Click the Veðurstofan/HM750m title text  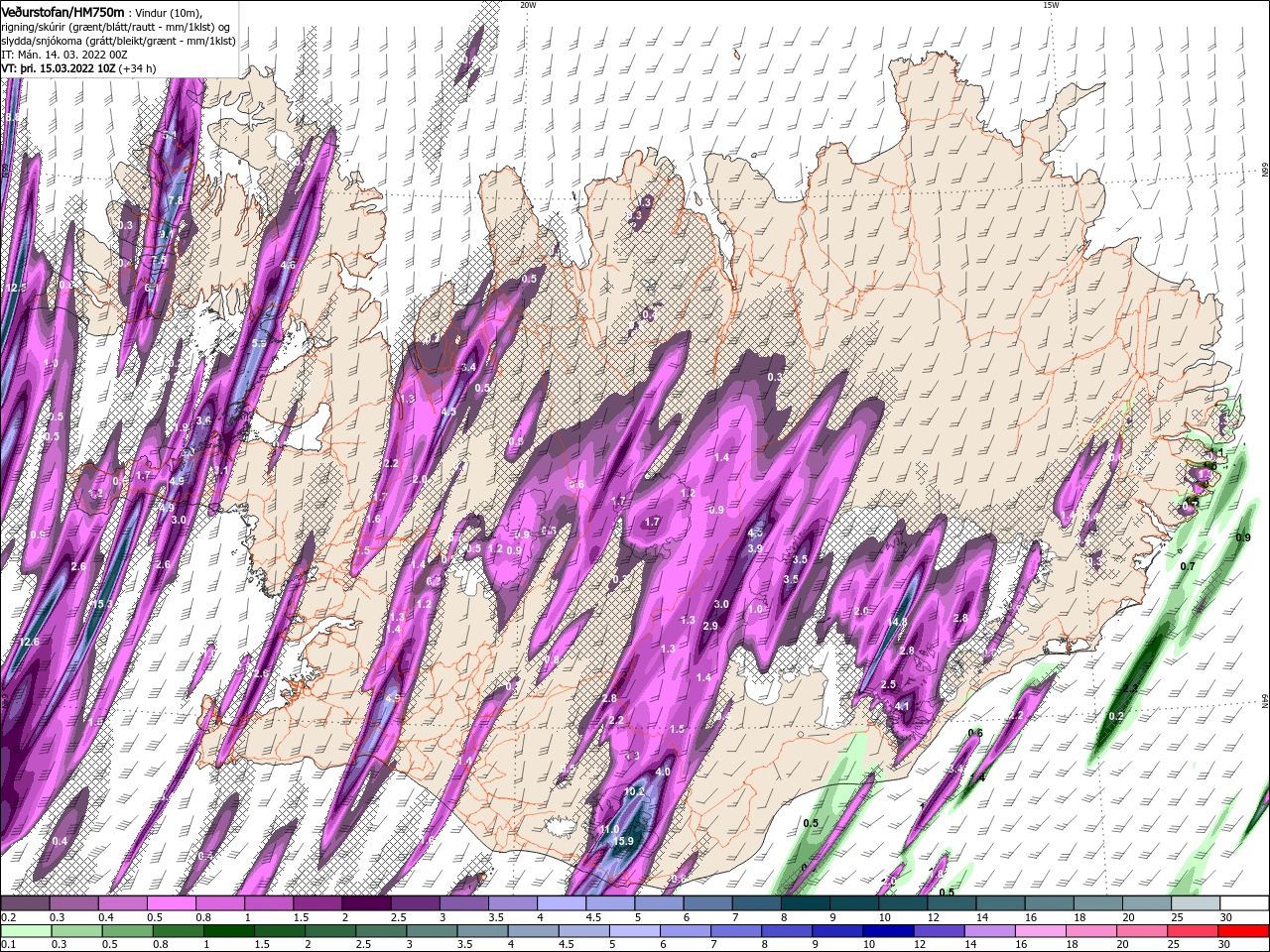(x=63, y=11)
